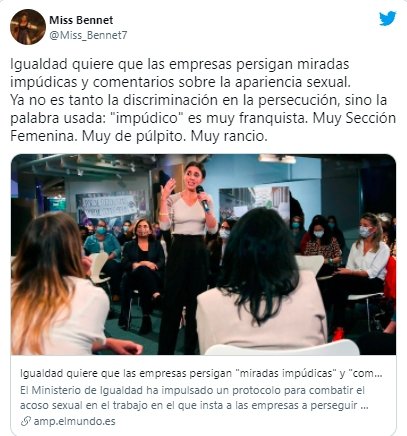
Task: Click the banner sign in the photo background
Action: (x=109, y=206)
